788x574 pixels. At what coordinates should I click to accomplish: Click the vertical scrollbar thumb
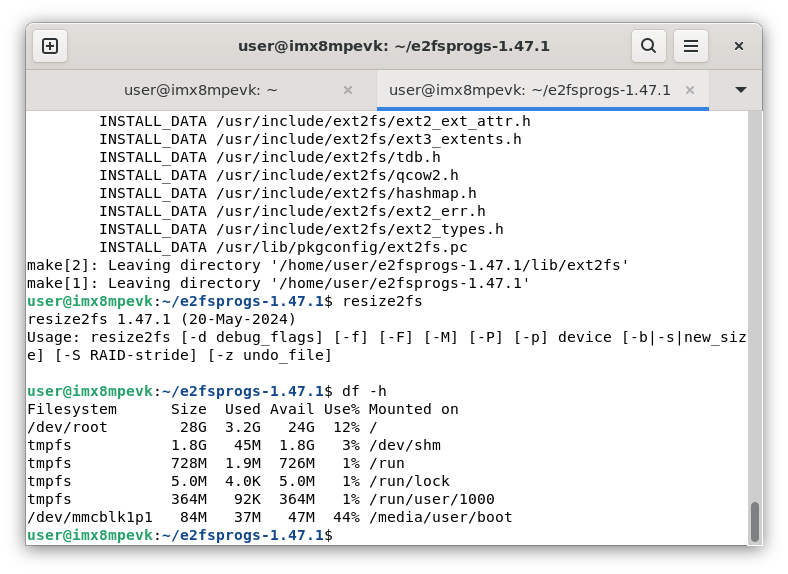click(755, 521)
